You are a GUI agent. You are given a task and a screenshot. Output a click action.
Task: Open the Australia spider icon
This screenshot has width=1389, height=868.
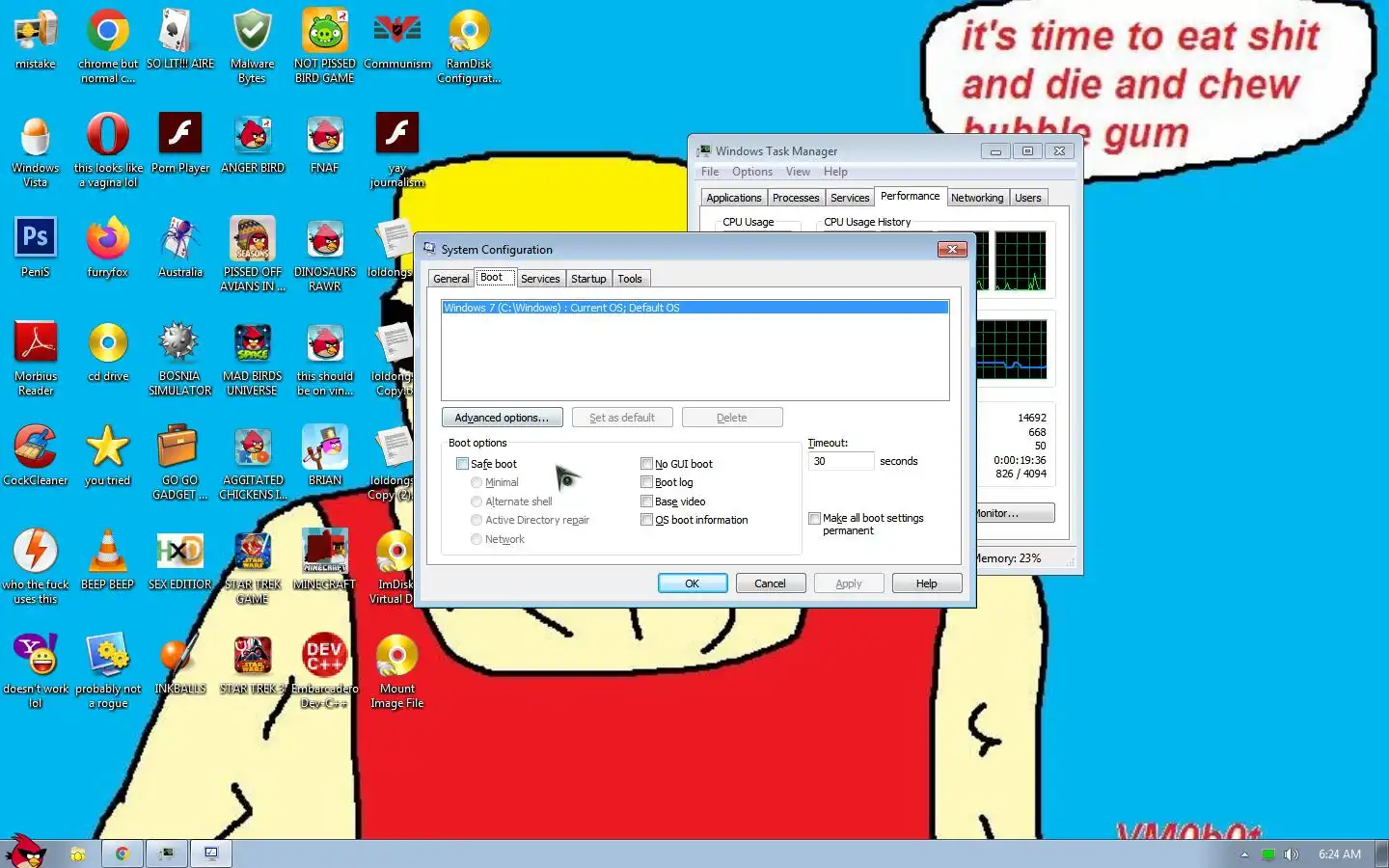click(180, 249)
